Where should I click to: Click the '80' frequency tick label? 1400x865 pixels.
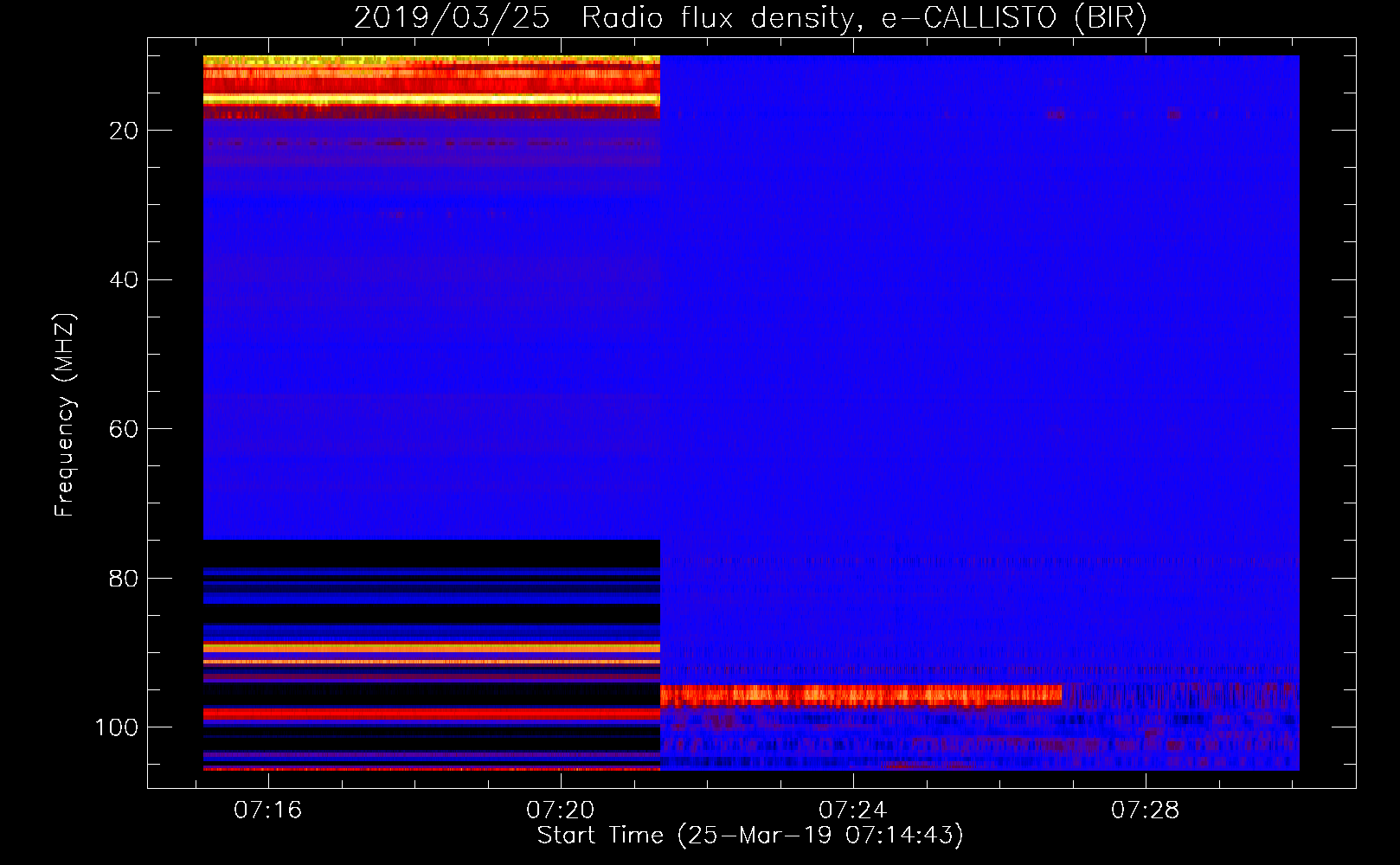point(124,578)
